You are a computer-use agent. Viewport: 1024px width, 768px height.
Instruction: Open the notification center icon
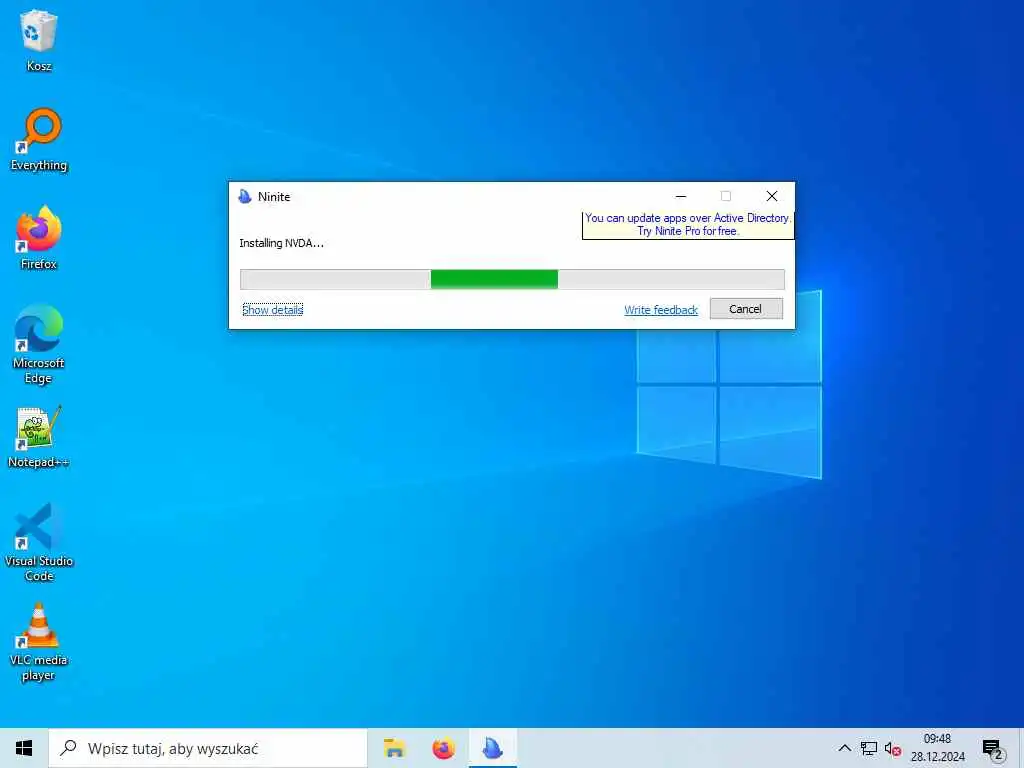tap(993, 750)
